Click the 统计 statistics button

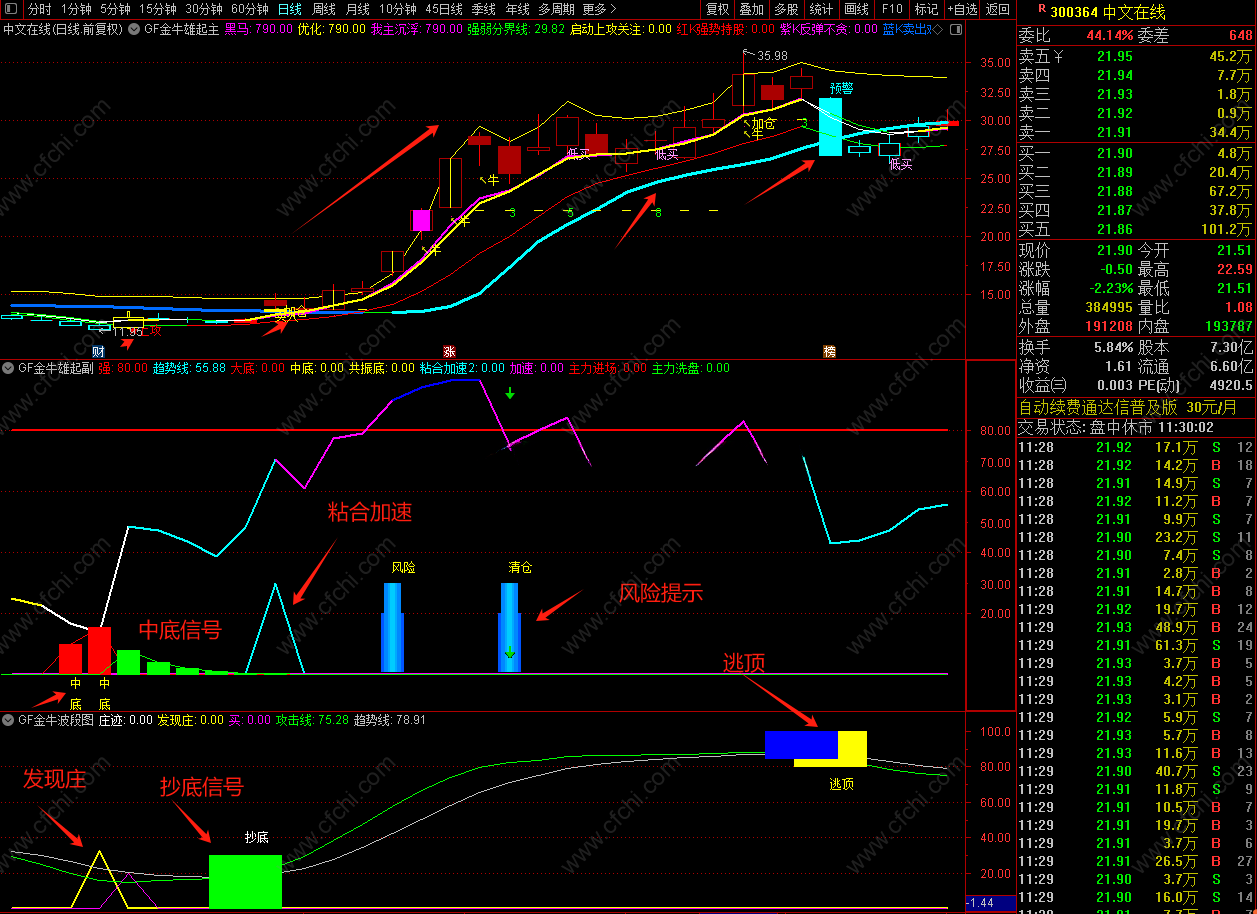[x=822, y=9]
